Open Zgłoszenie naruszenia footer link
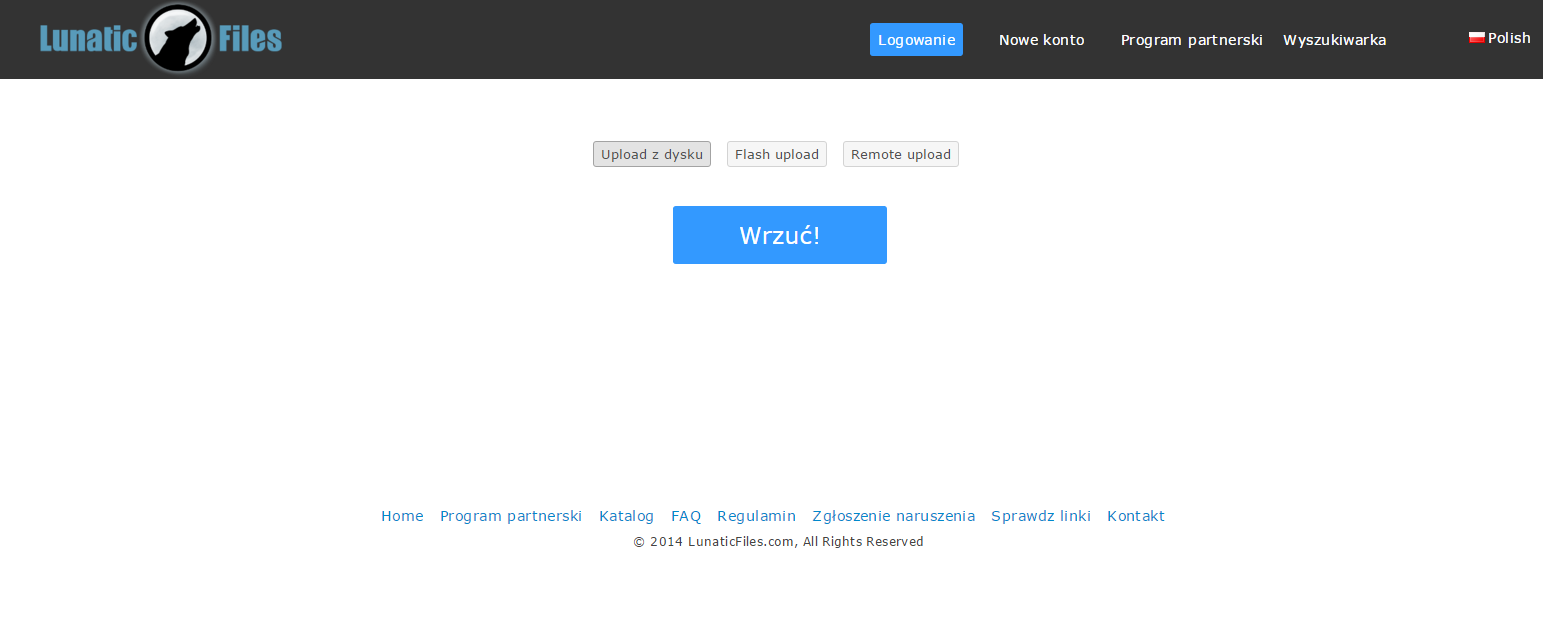1543x644 pixels. [x=894, y=516]
